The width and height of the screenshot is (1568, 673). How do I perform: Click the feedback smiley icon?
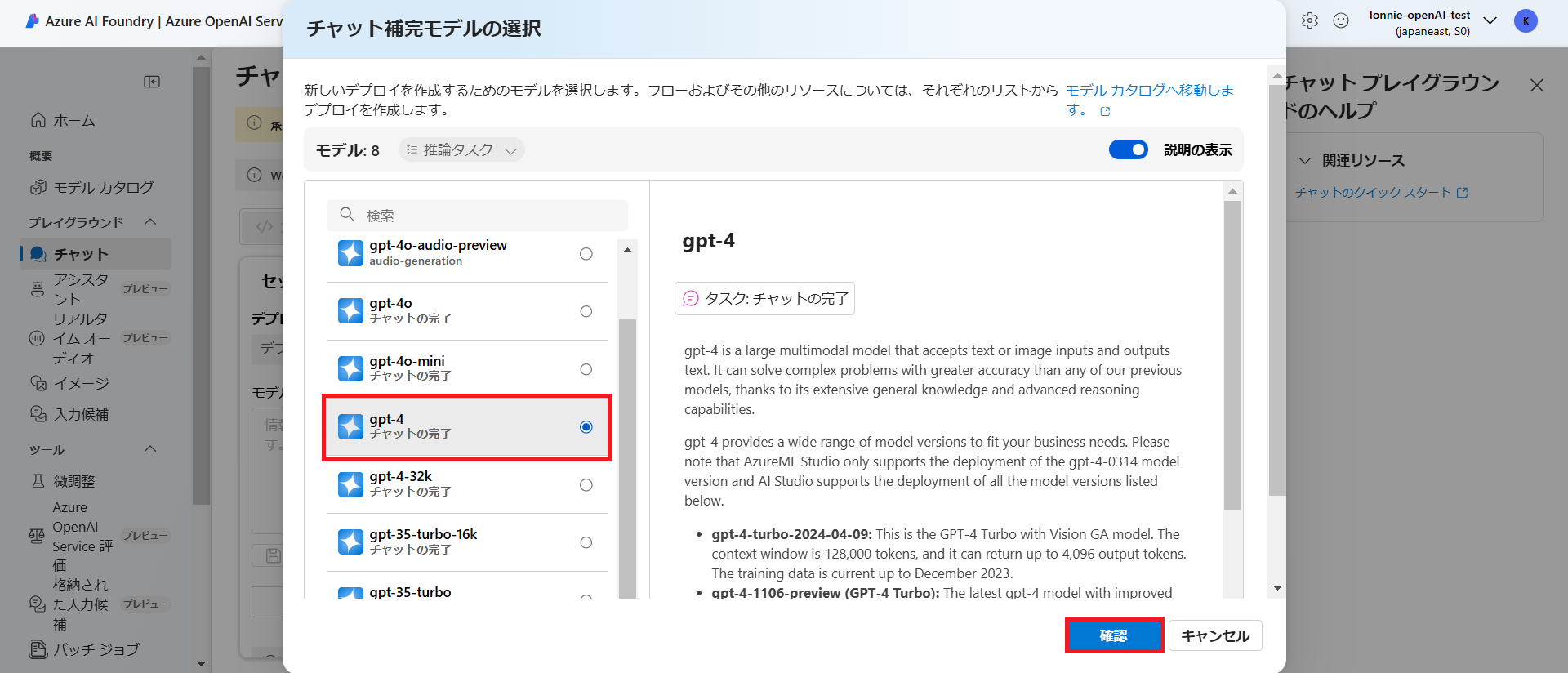coord(1341,21)
